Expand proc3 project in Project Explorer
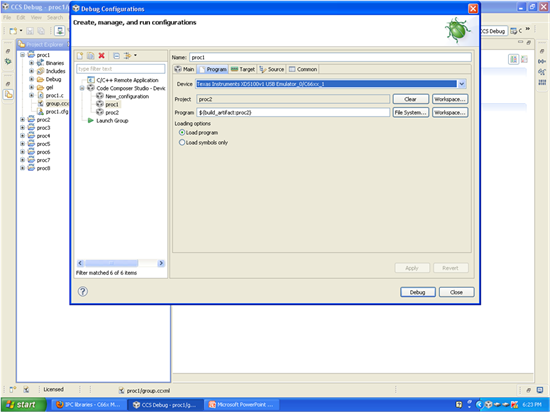This screenshot has height=412, width=550. pyautogui.click(x=22, y=128)
